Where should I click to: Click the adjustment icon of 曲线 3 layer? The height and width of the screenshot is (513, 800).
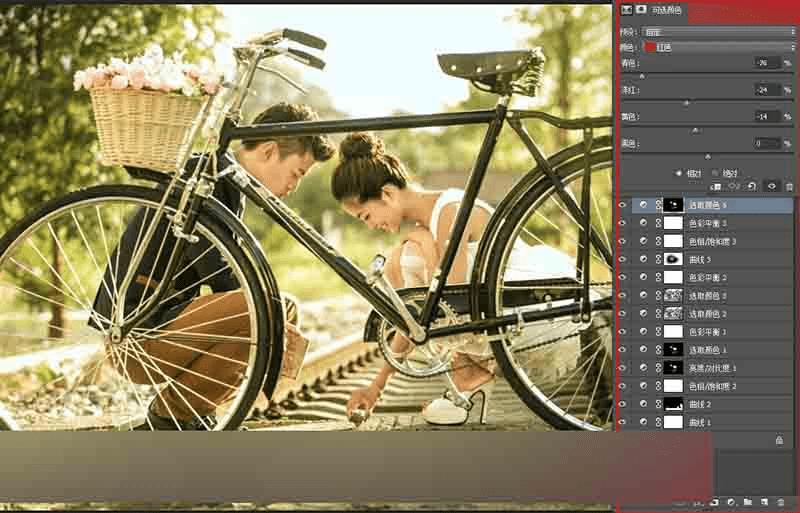click(x=643, y=259)
